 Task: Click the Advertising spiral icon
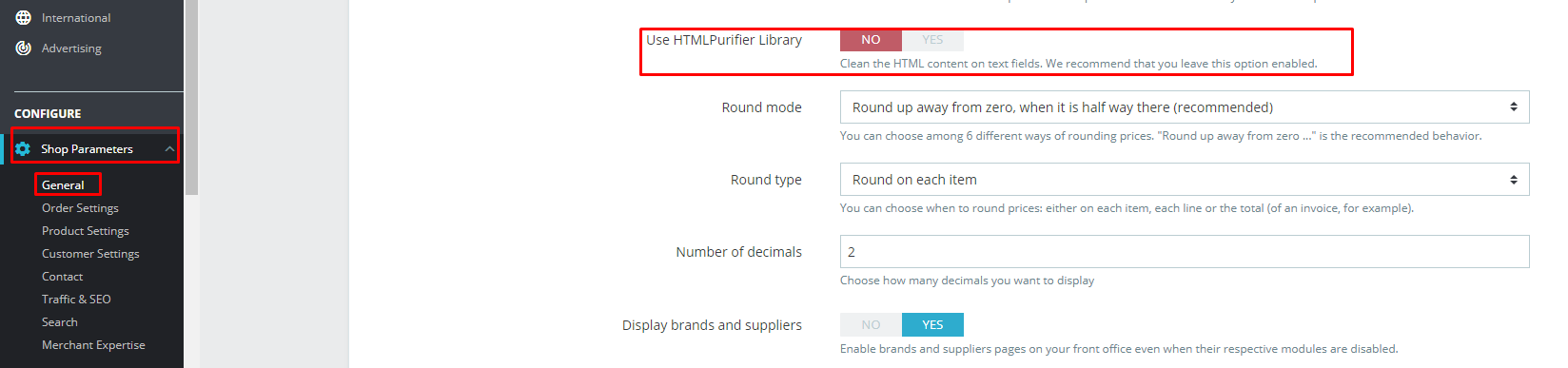click(x=24, y=48)
